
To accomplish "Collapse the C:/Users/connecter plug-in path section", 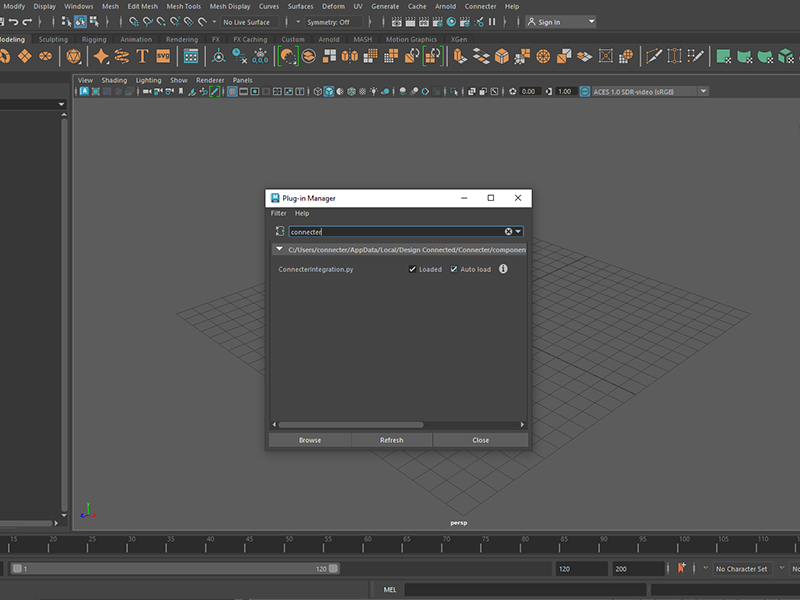I will point(279,249).
